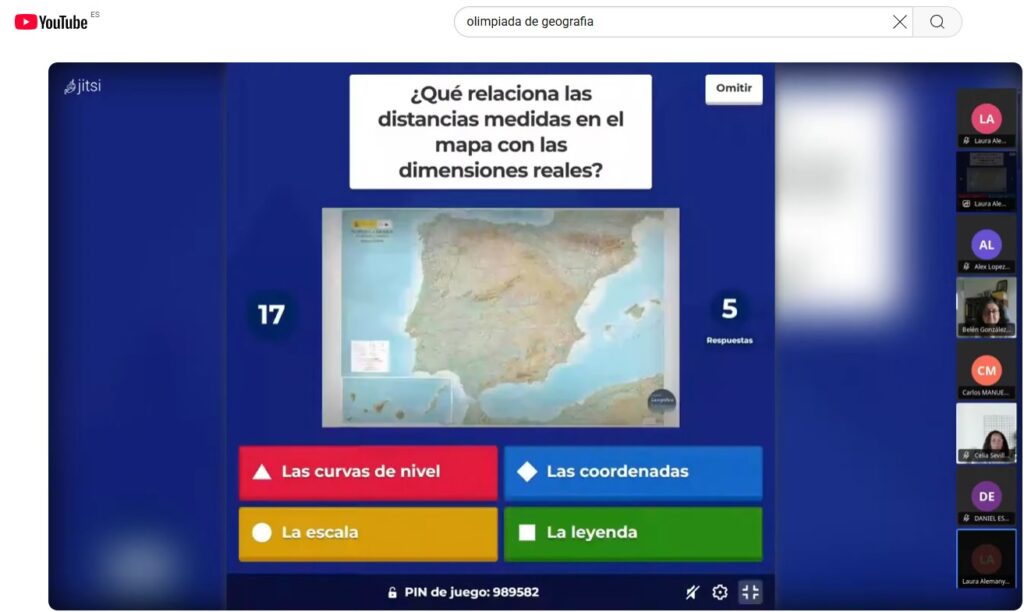Toggle the muted sound icon
This screenshot has width=1024, height=612.
(x=692, y=592)
